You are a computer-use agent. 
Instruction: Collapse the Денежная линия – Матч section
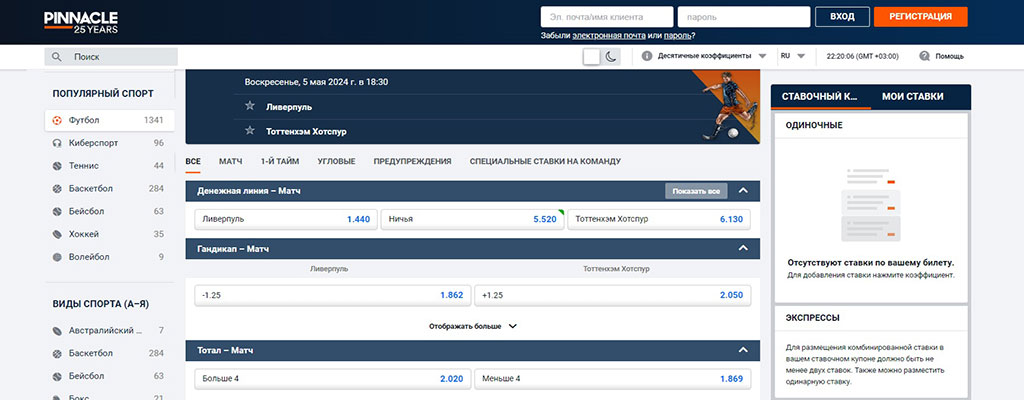click(743, 191)
